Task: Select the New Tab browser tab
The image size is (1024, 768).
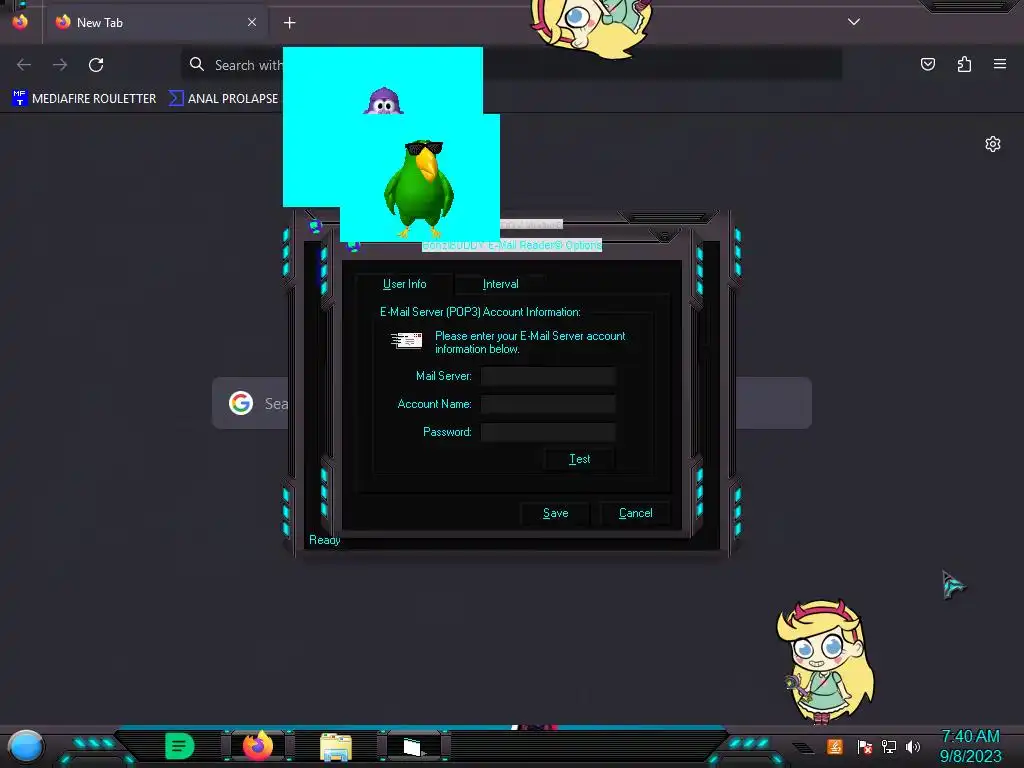Action: [x=155, y=23]
